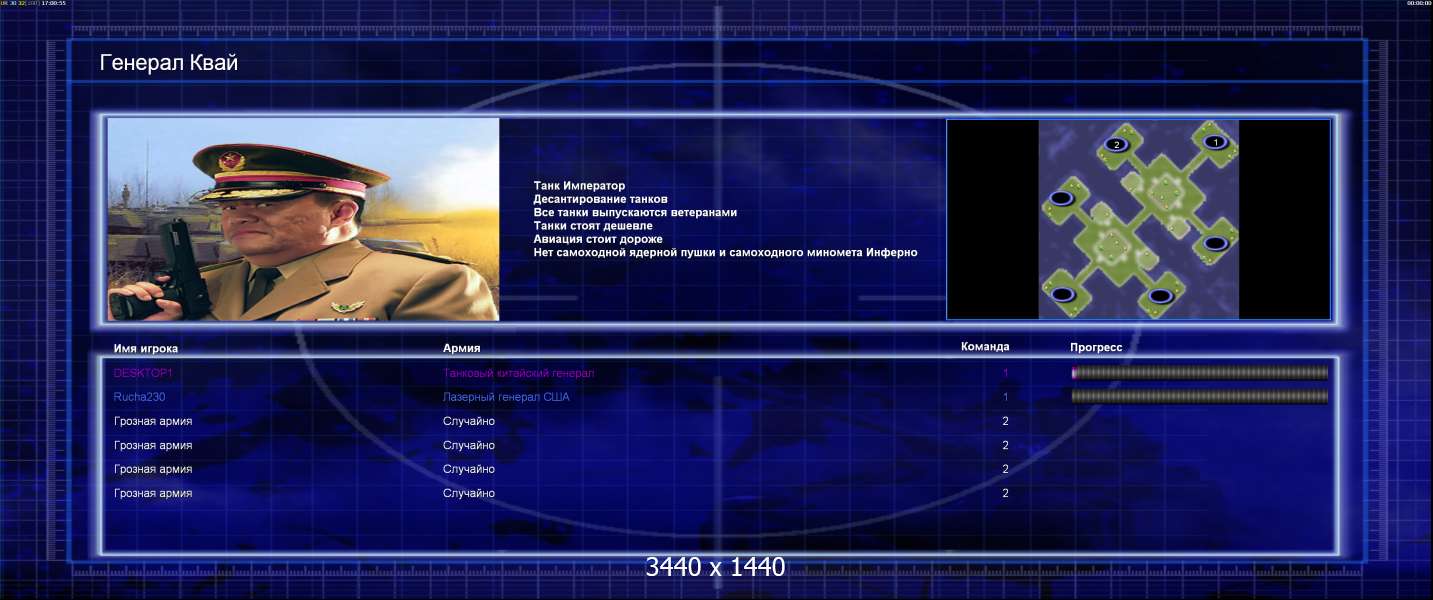Click the 'Лазерный генерал США' army entry

click(506, 397)
